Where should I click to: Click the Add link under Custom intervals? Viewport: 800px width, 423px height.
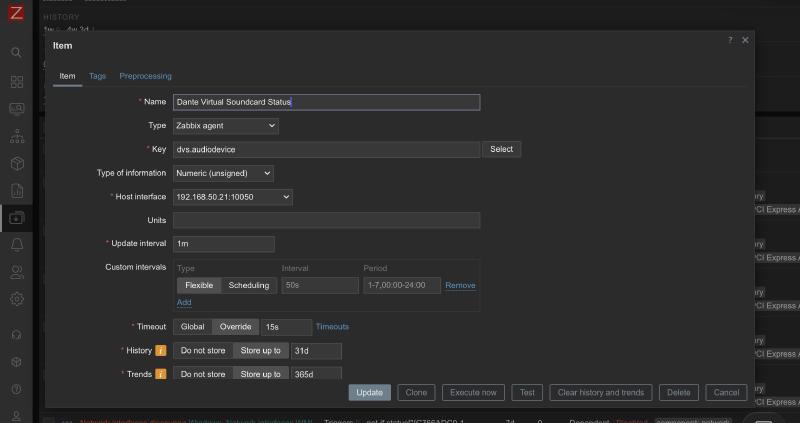[184, 302]
